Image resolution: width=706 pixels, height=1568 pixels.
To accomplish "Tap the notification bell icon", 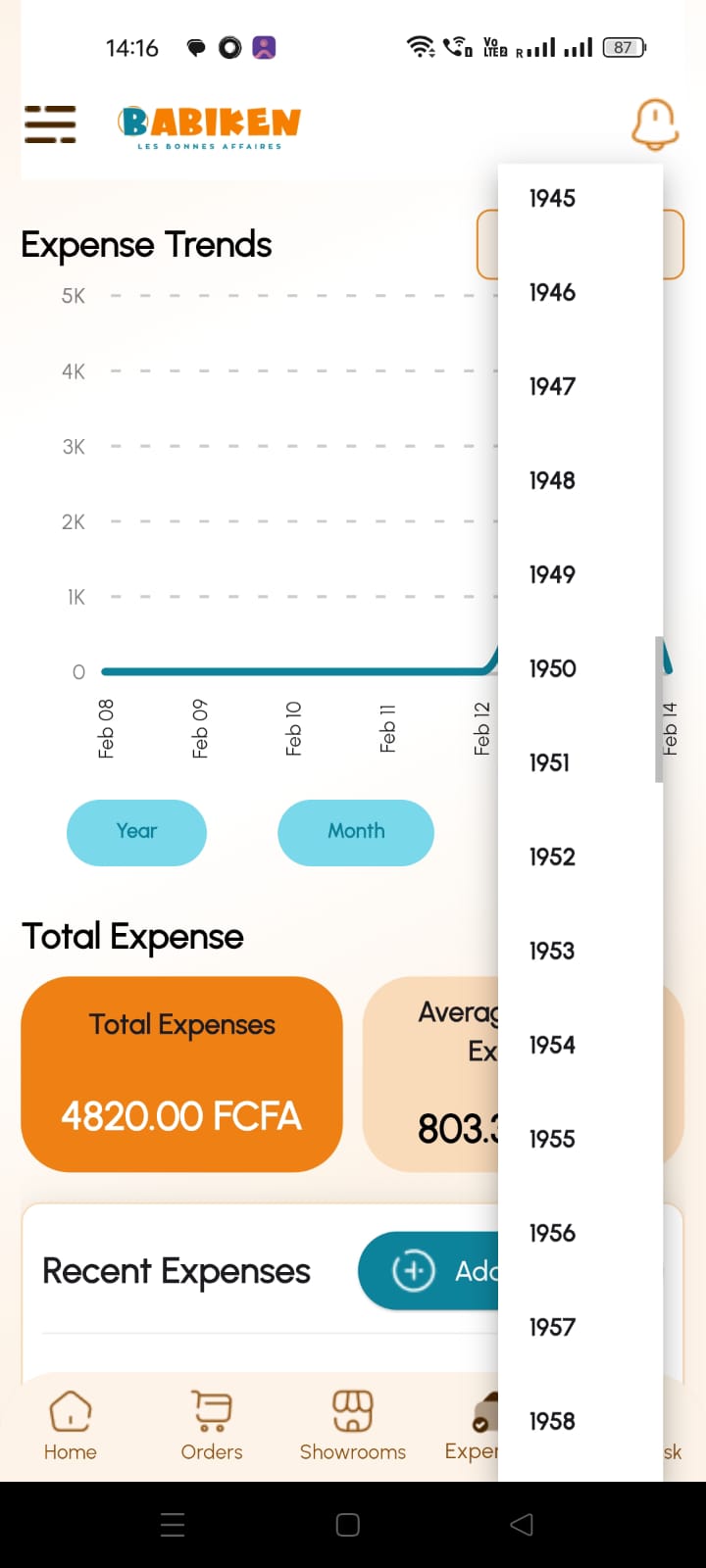I will click(x=654, y=124).
